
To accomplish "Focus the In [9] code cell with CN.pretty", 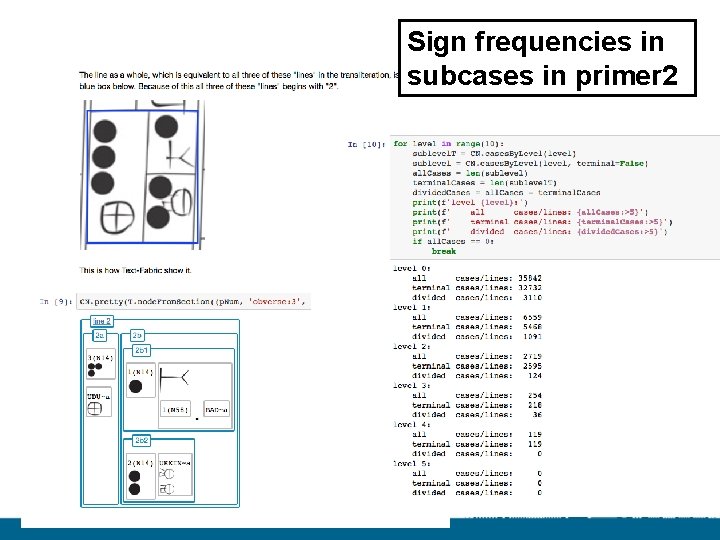I will pos(193,302).
